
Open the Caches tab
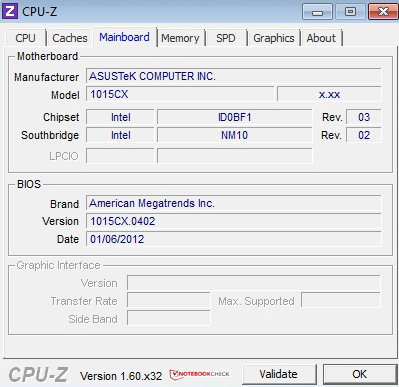click(70, 38)
